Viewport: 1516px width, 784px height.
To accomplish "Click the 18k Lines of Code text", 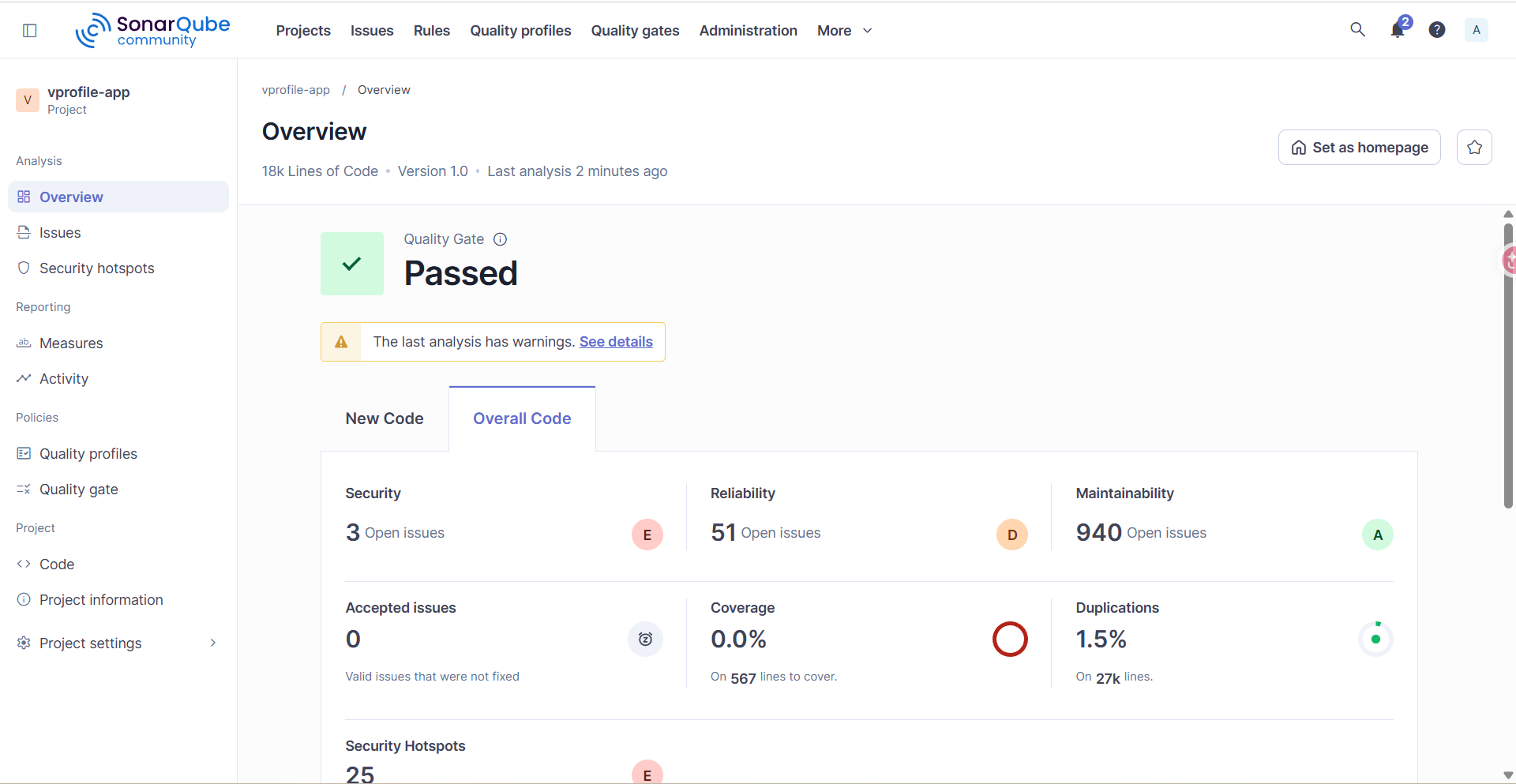I will pyautogui.click(x=320, y=171).
